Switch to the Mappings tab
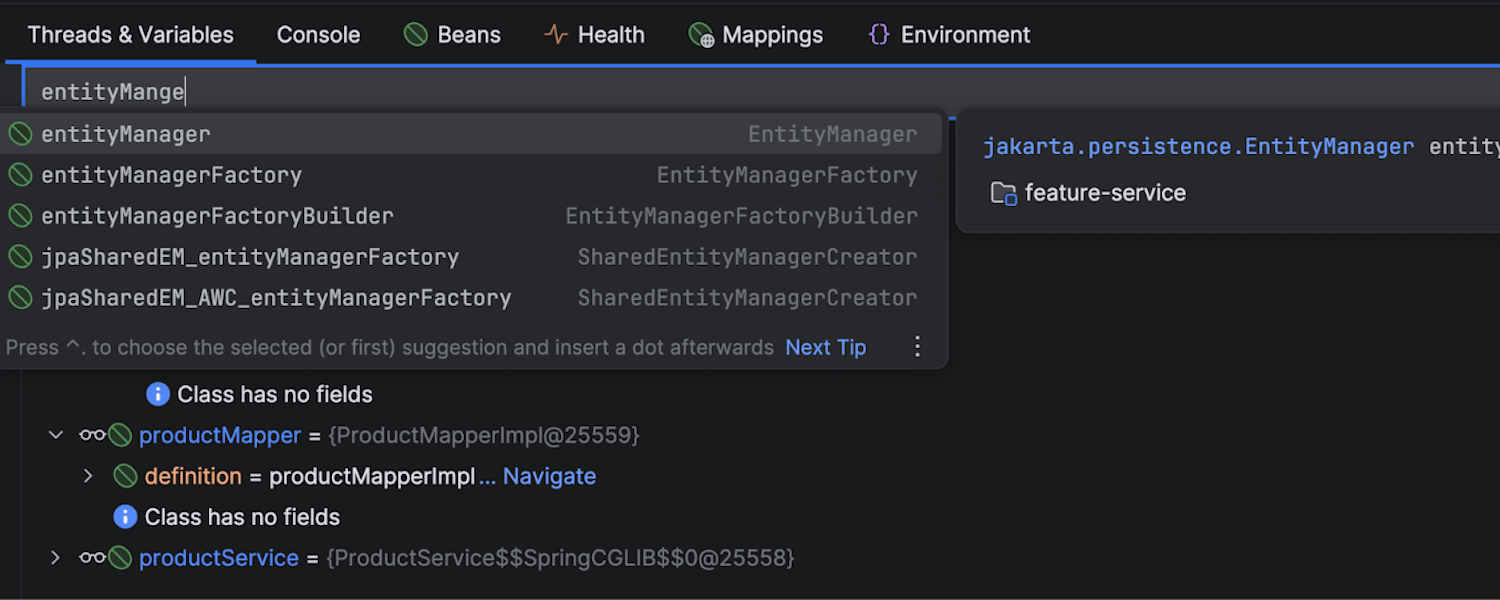Screen dimensions: 1500x600 756,35
